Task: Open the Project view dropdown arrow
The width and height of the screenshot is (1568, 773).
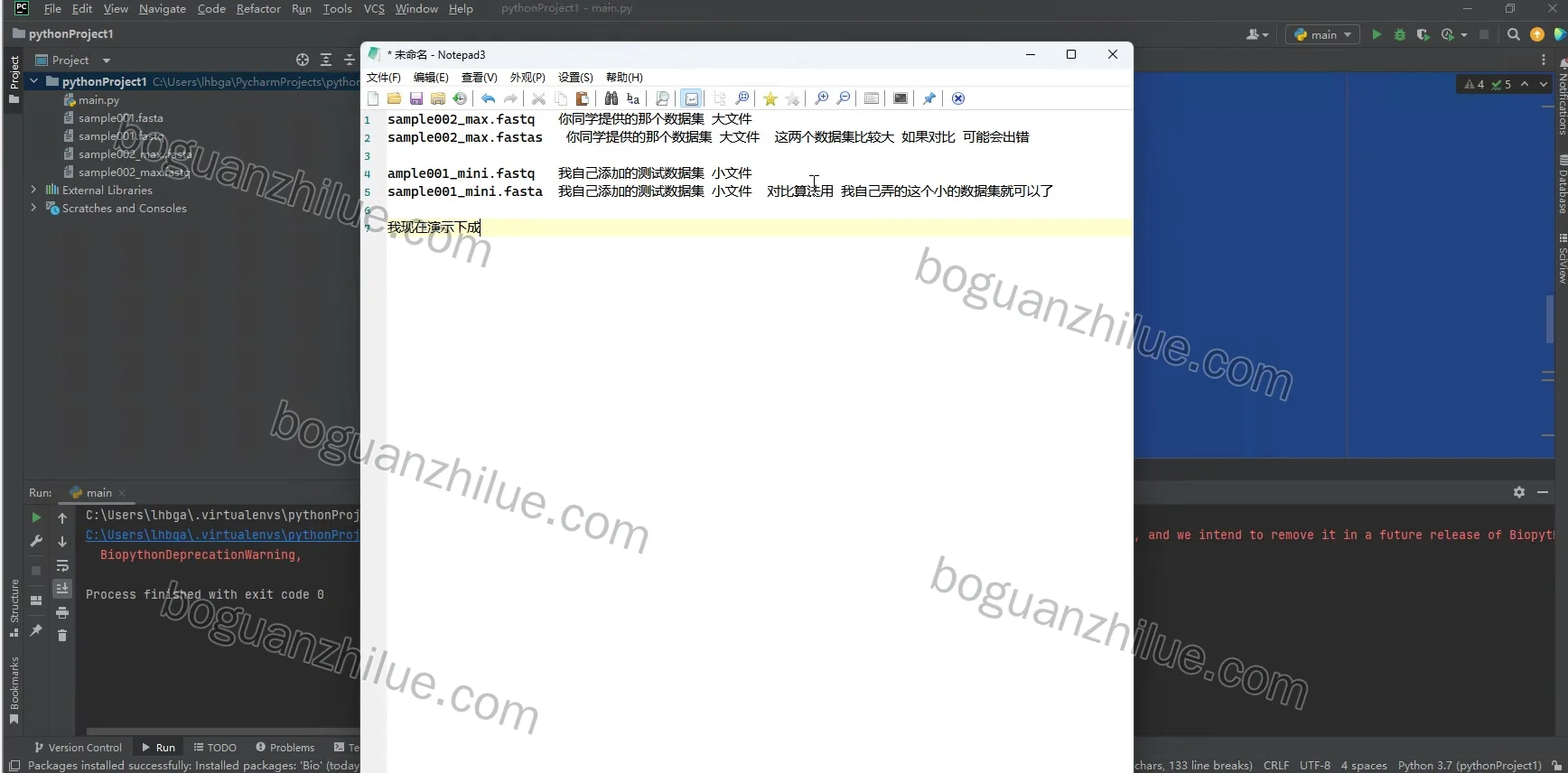Action: [107, 61]
